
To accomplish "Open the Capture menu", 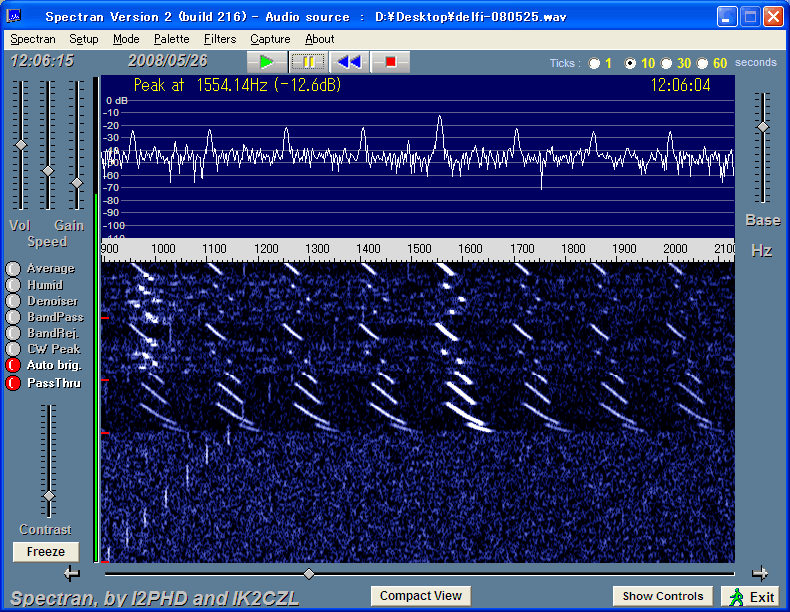I will point(270,39).
